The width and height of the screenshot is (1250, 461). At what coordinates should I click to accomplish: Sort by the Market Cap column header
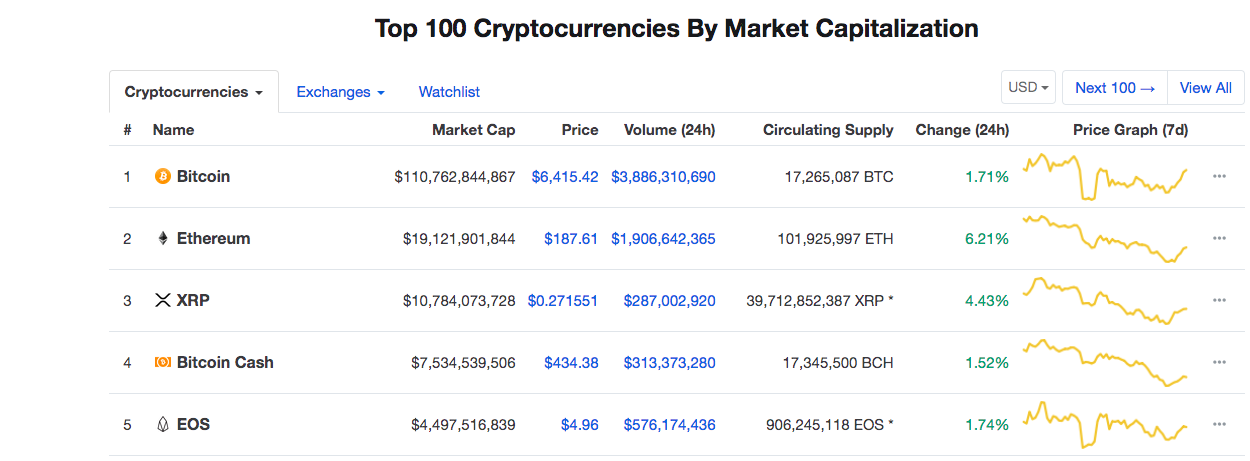tap(474, 130)
